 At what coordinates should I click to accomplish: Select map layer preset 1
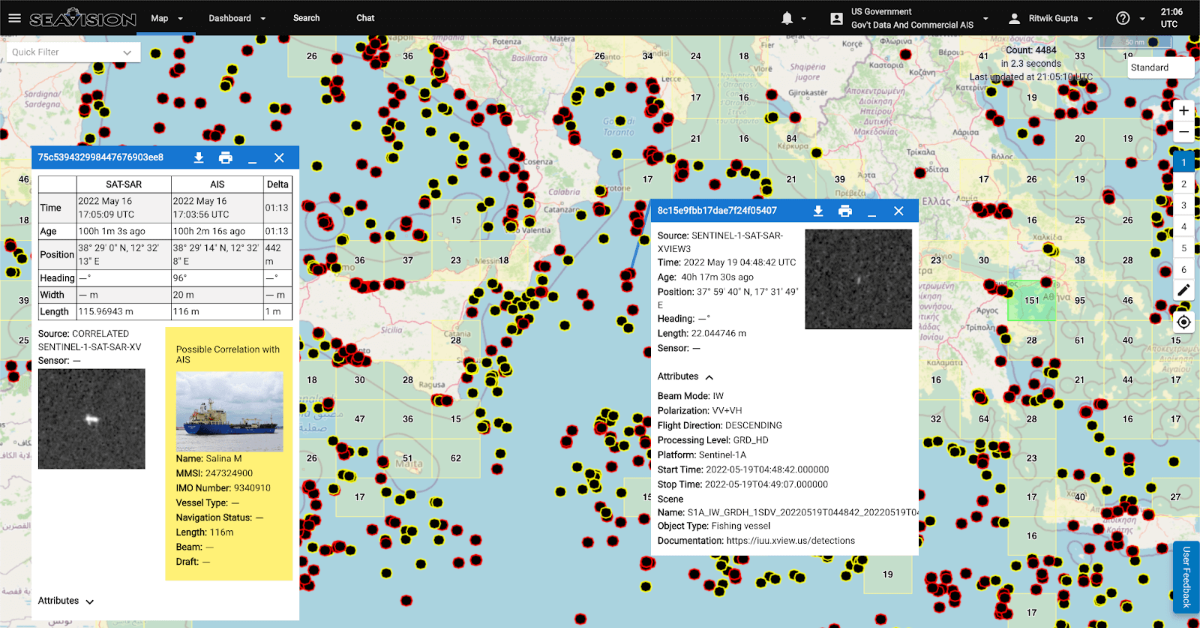click(x=1184, y=162)
